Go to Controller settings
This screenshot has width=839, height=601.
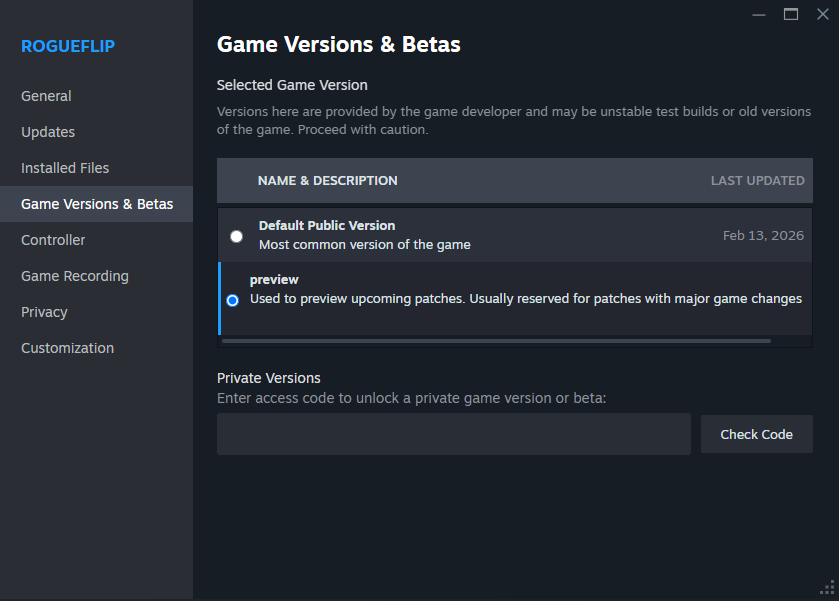(53, 240)
